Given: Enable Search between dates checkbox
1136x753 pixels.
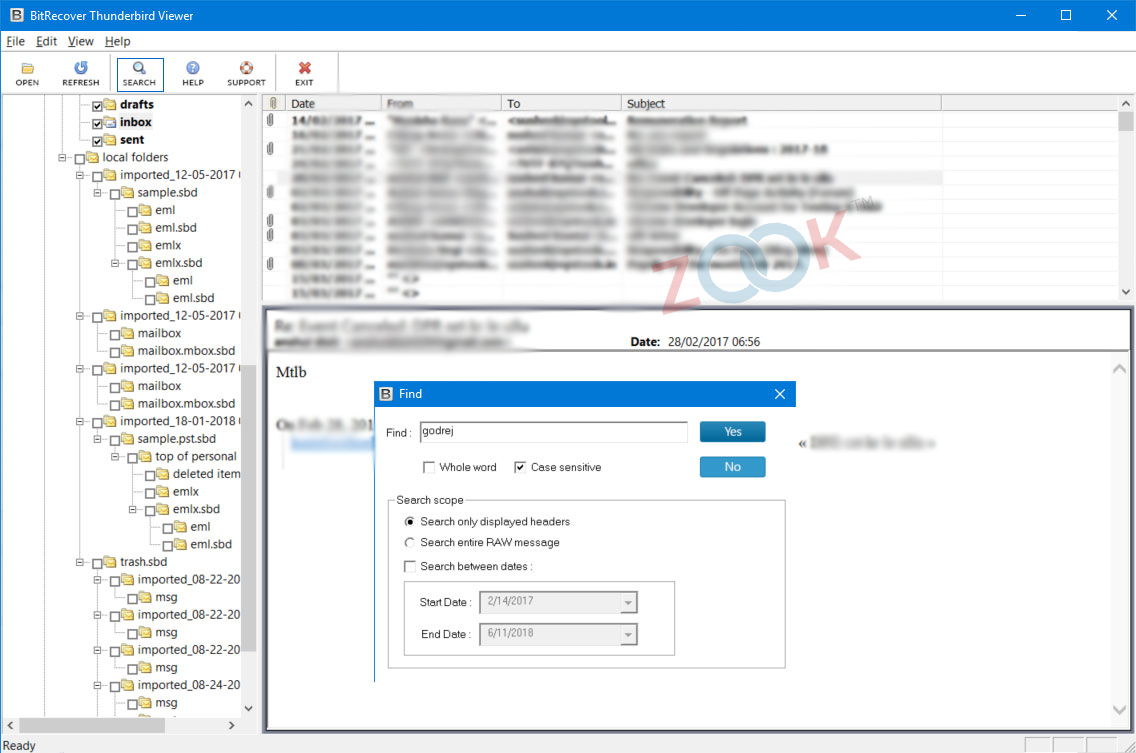Looking at the screenshot, I should 410,567.
